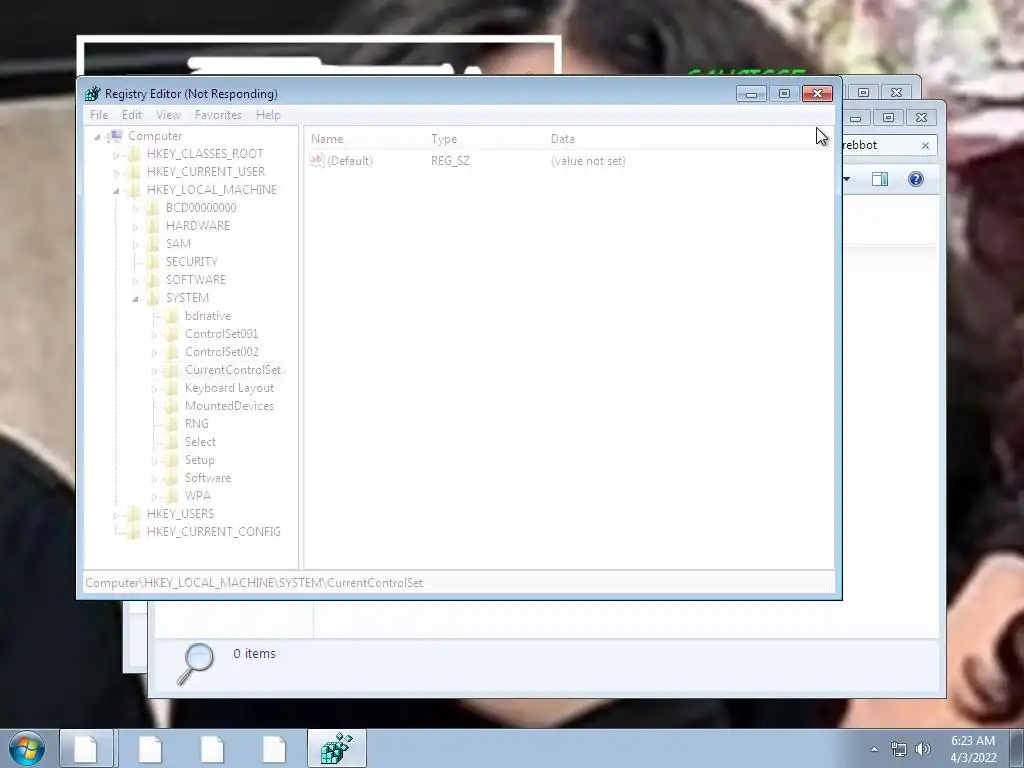The image size is (1024, 768).
Task: Select the Keyboard Layout key
Action: [x=229, y=388]
